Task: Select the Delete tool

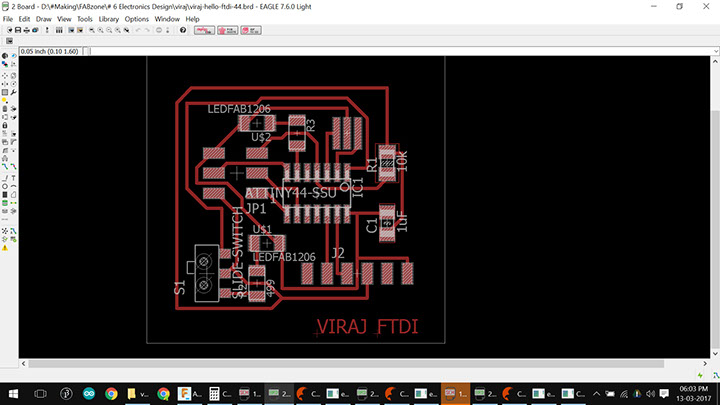Action: (5, 109)
